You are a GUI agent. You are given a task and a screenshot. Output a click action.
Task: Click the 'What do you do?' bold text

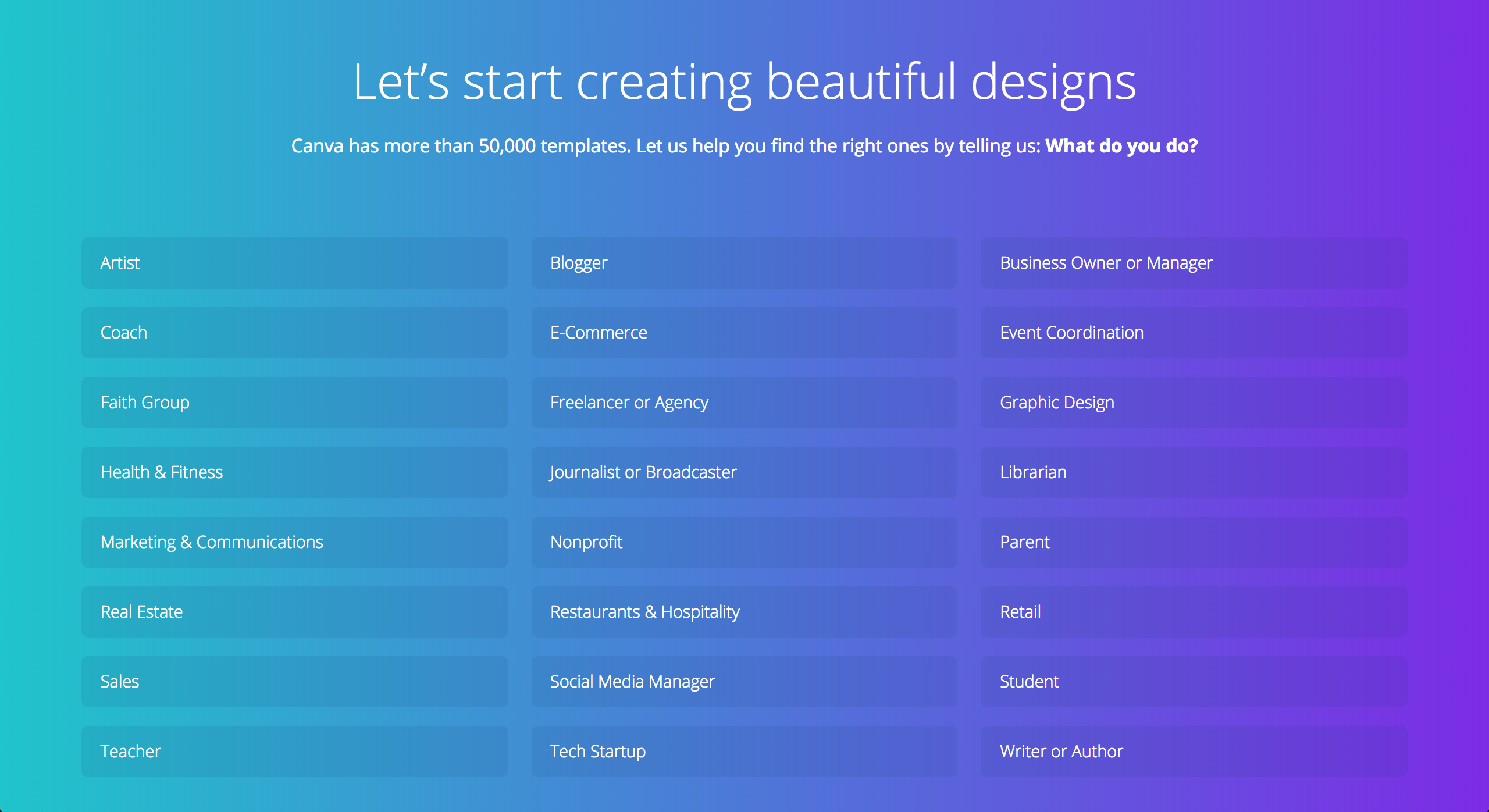click(1121, 146)
